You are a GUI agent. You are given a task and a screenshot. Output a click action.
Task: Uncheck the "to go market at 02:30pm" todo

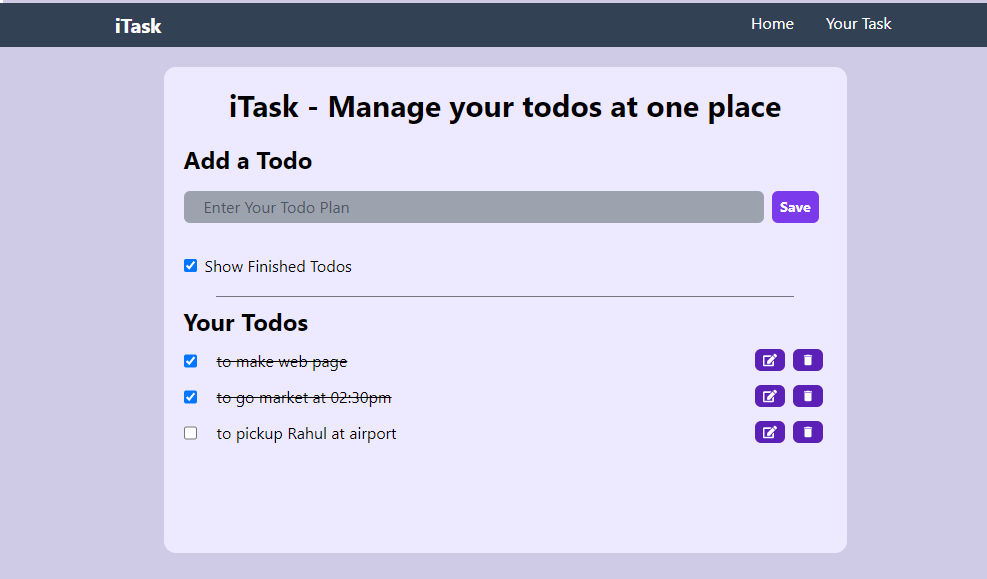pyautogui.click(x=190, y=397)
